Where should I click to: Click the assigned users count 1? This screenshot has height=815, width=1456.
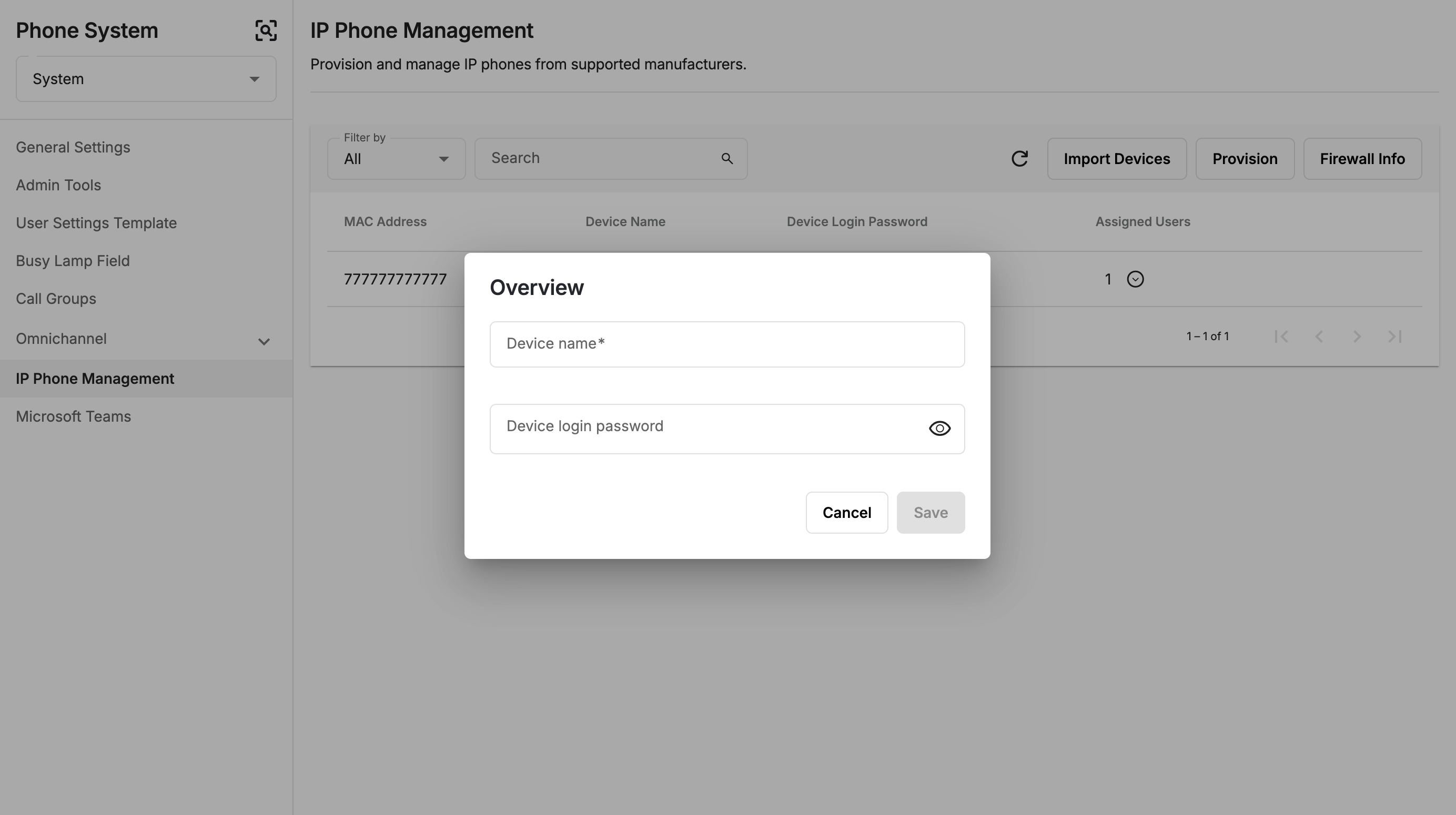(x=1108, y=279)
